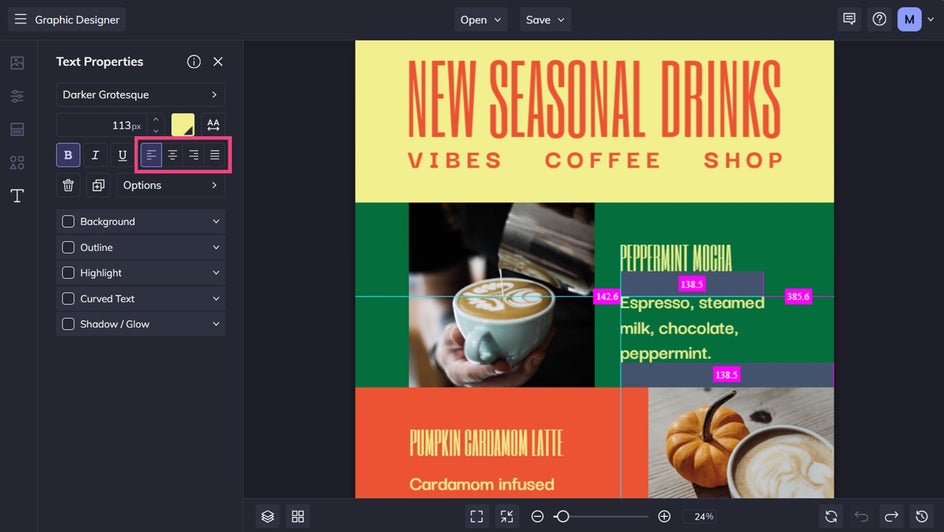Image resolution: width=944 pixels, height=532 pixels.
Task: Expand the Background section chevron
Action: click(216, 221)
